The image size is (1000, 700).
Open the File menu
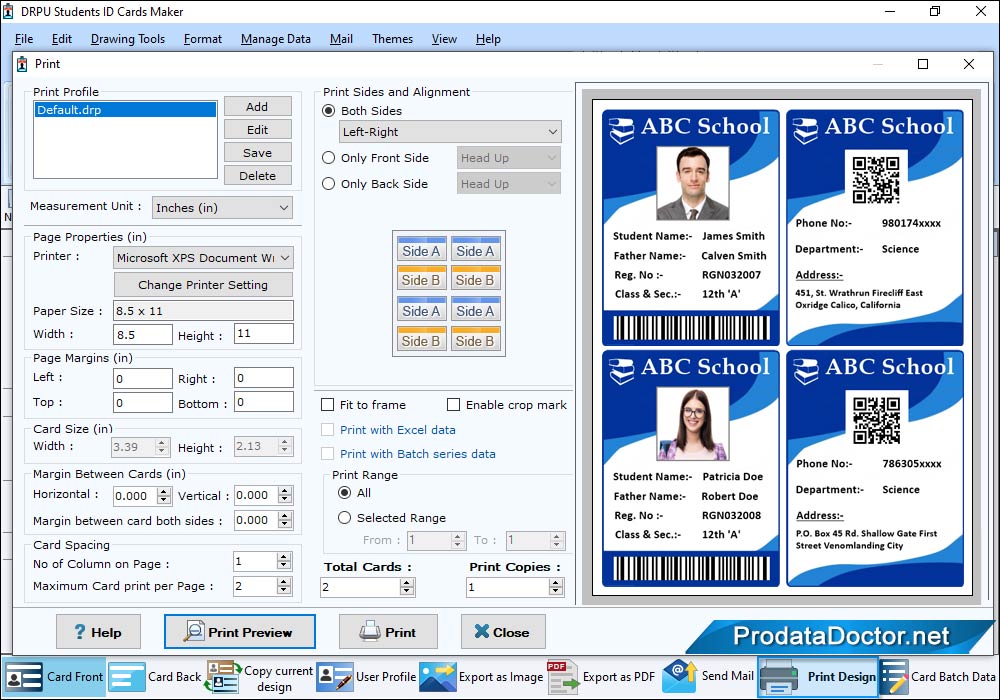(24, 39)
